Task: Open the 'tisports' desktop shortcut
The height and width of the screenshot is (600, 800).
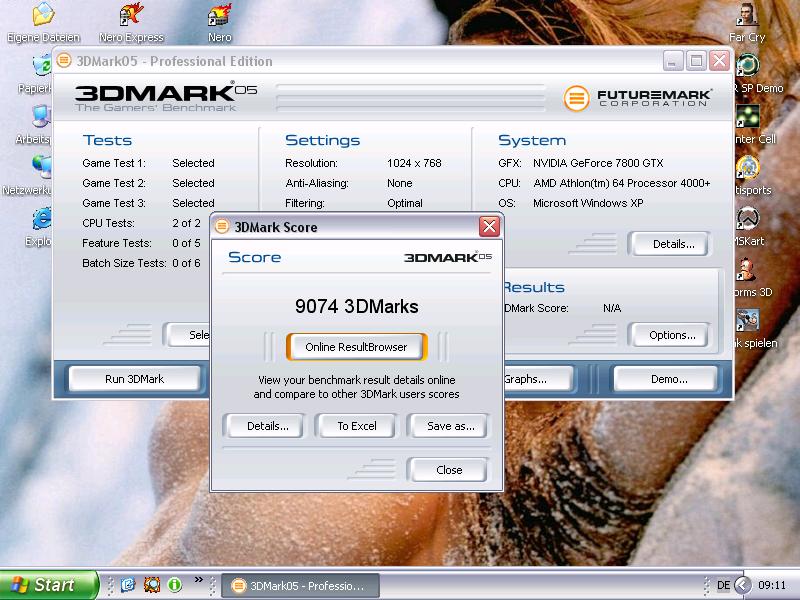Action: click(753, 176)
